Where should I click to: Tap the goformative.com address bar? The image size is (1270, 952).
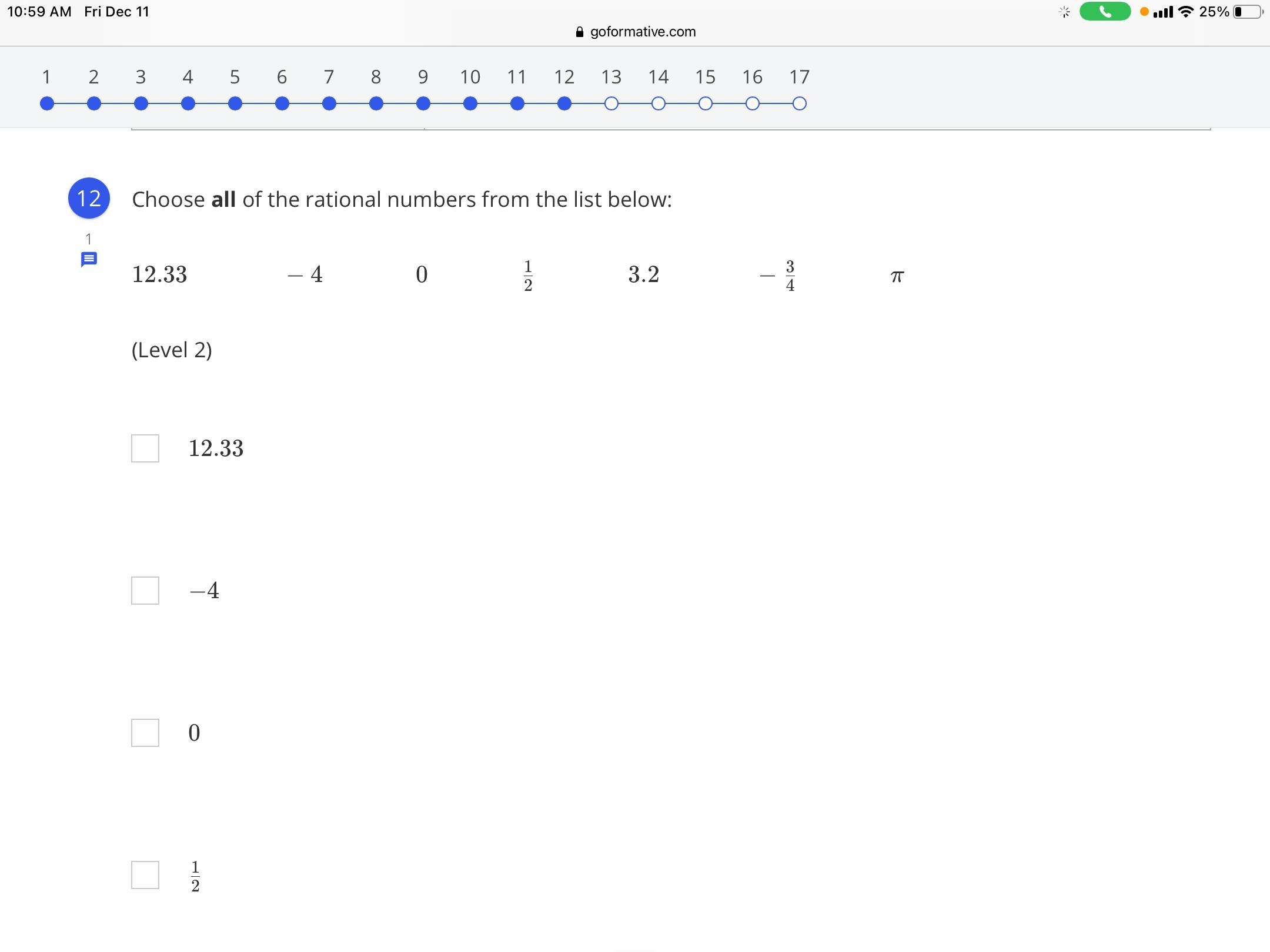[642, 32]
